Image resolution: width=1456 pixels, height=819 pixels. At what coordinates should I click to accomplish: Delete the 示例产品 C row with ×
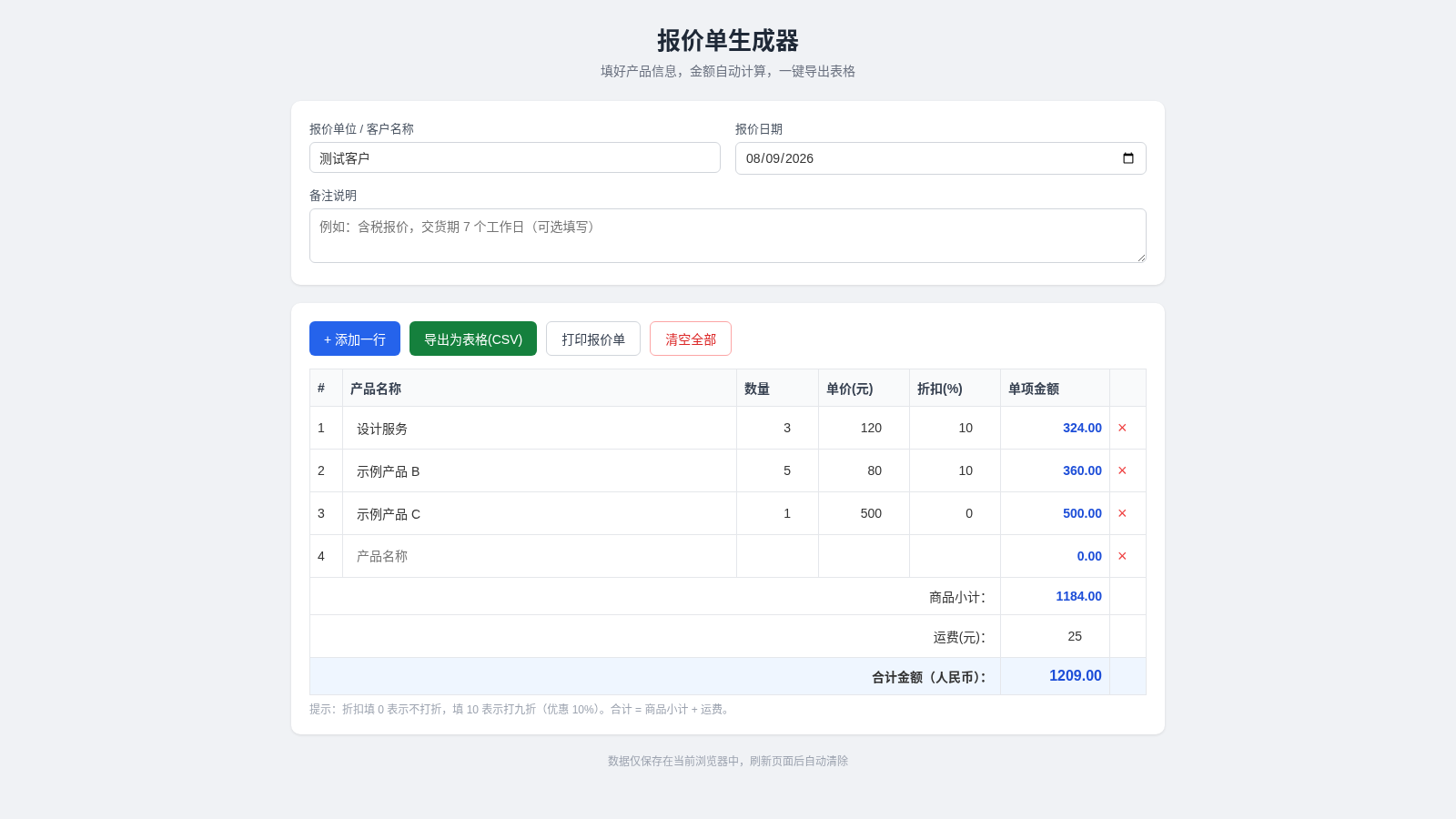coord(1122,513)
